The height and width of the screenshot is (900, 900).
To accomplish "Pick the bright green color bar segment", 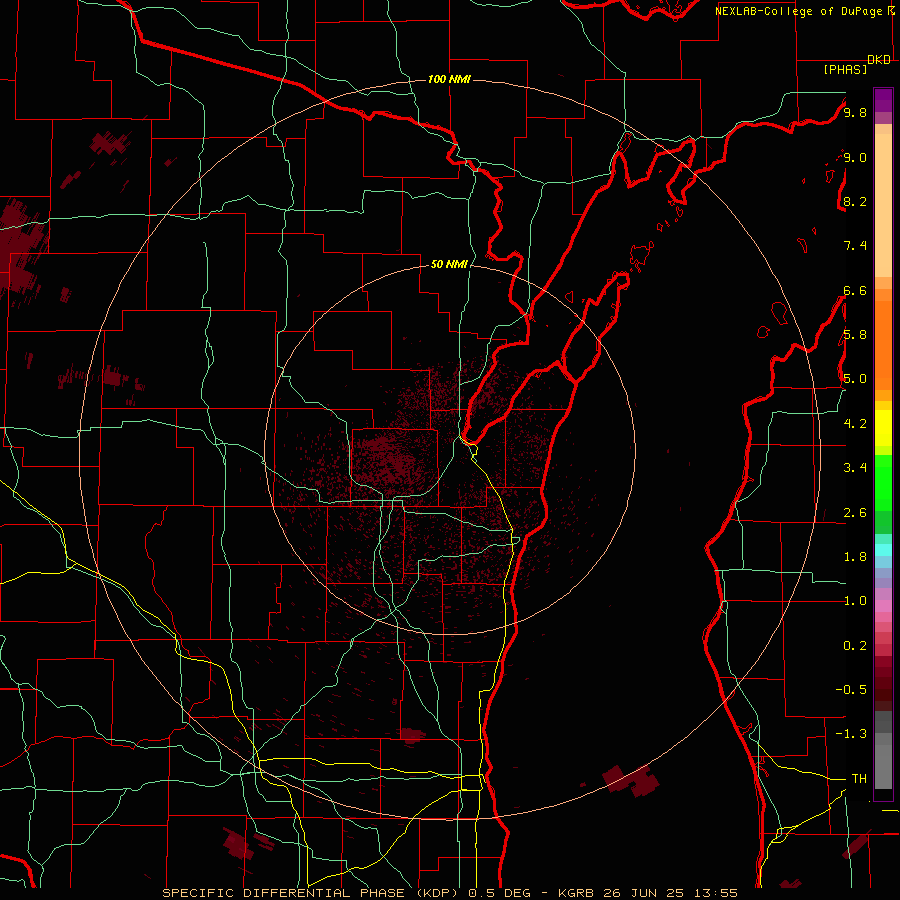I will 883,481.
